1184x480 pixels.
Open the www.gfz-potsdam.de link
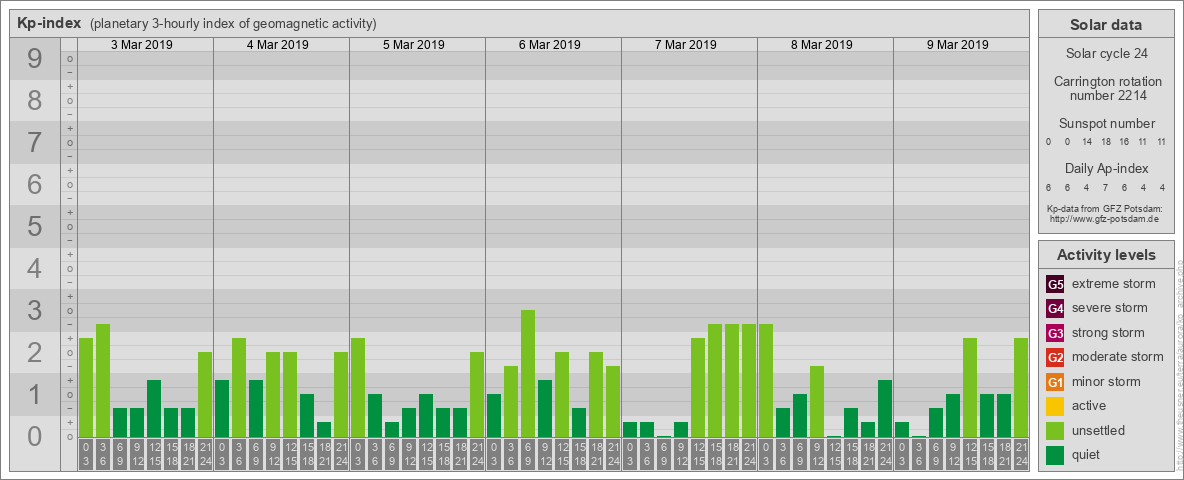click(x=1104, y=219)
